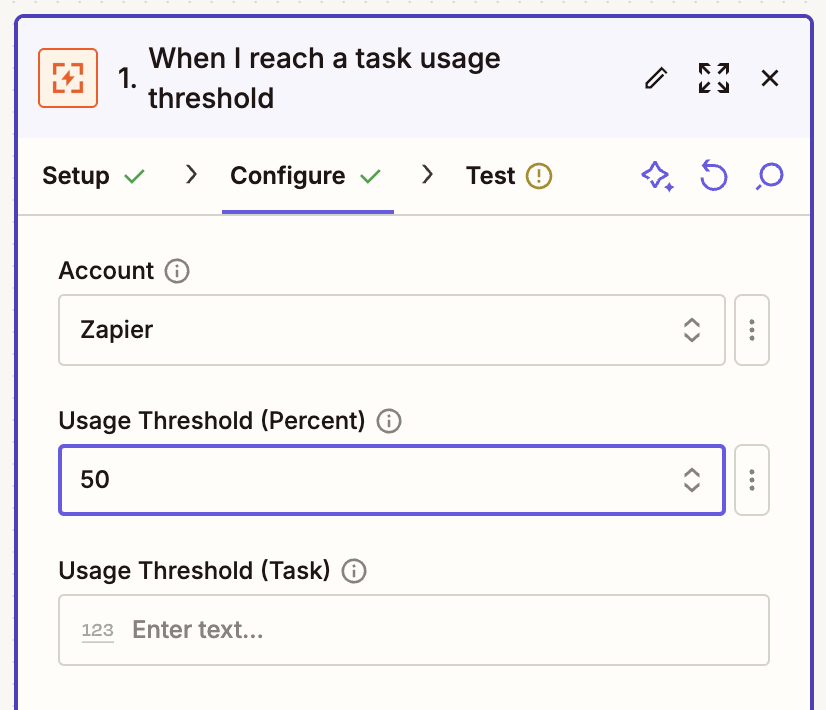Go to the Test tab
The width and height of the screenshot is (826, 710).
point(509,176)
